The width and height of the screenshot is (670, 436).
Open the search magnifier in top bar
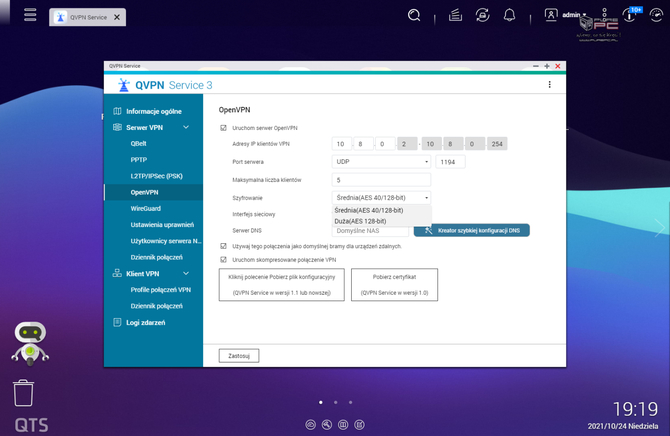tap(414, 15)
